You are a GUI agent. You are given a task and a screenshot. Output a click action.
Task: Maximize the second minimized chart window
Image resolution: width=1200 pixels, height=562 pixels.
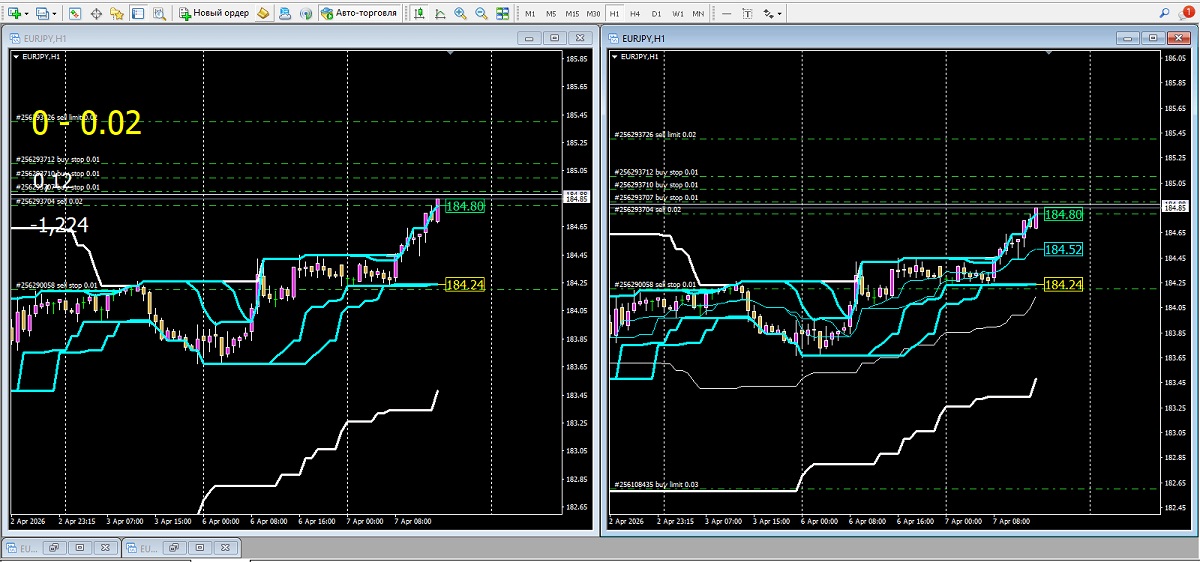coord(200,548)
